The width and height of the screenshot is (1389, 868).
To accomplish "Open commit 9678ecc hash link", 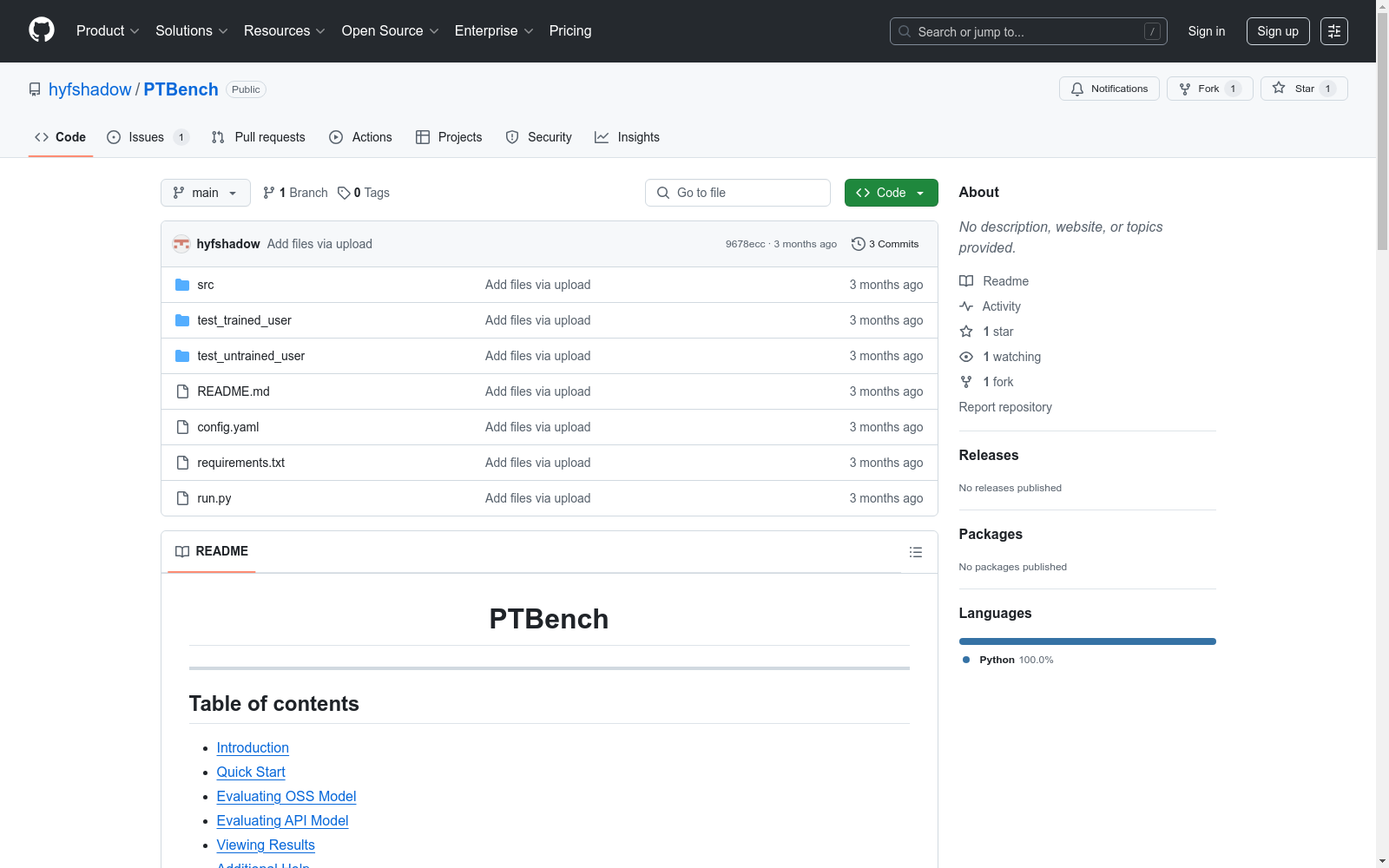I will 746,244.
